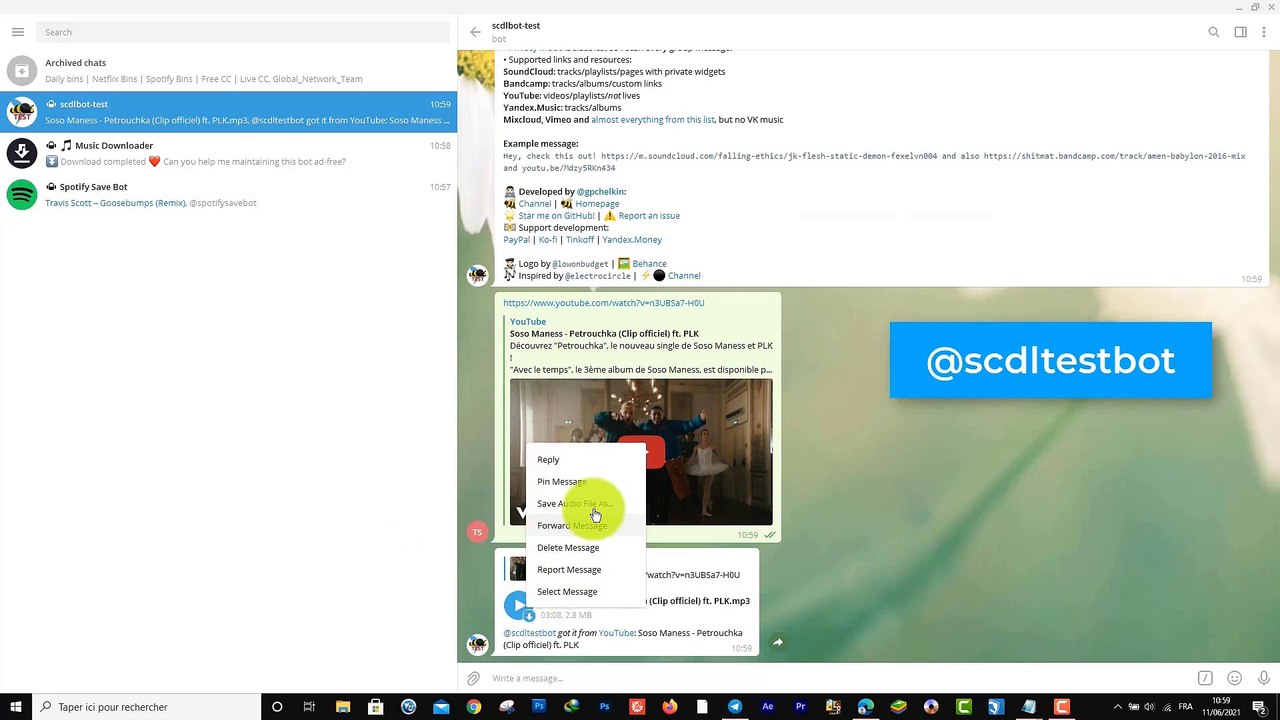
Task: Toggle the right info sidebar panel
Action: tap(1240, 32)
